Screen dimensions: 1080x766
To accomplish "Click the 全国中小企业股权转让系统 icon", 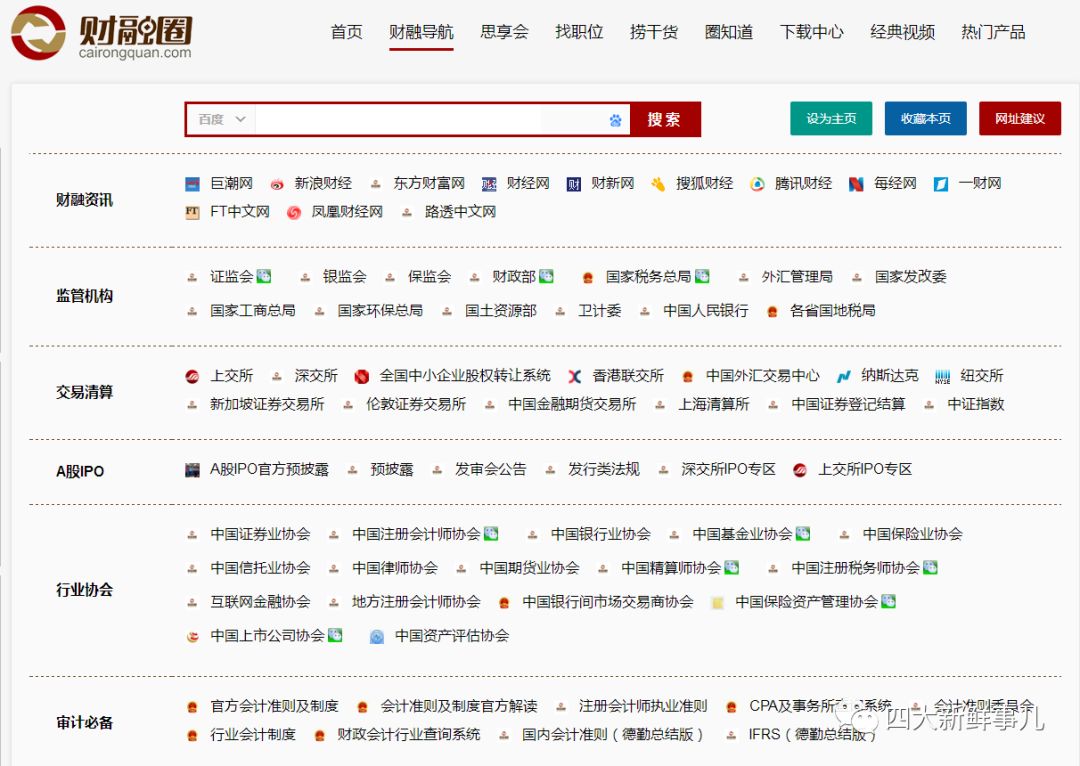I will (362, 376).
